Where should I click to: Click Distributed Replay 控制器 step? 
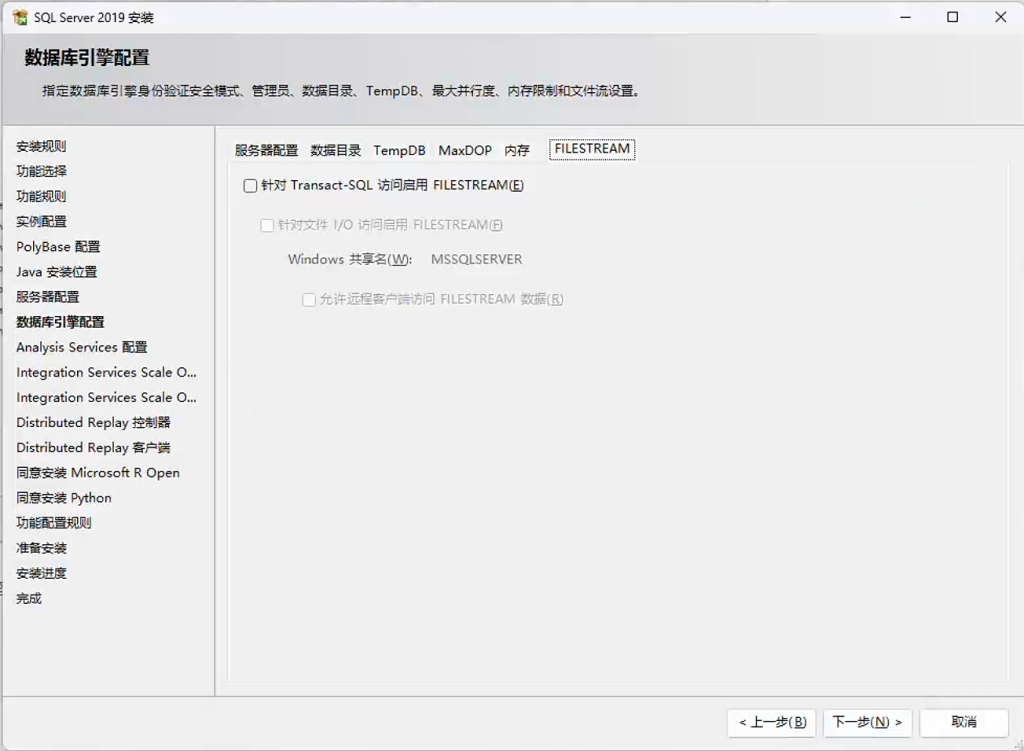click(93, 423)
